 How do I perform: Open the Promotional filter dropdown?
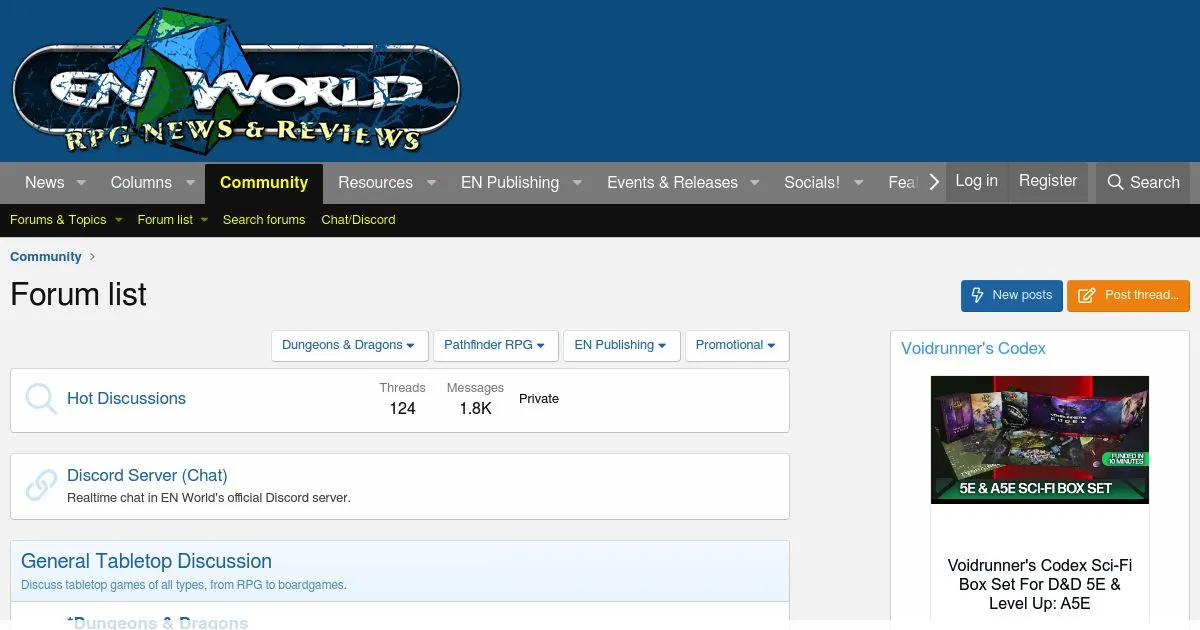tap(737, 345)
